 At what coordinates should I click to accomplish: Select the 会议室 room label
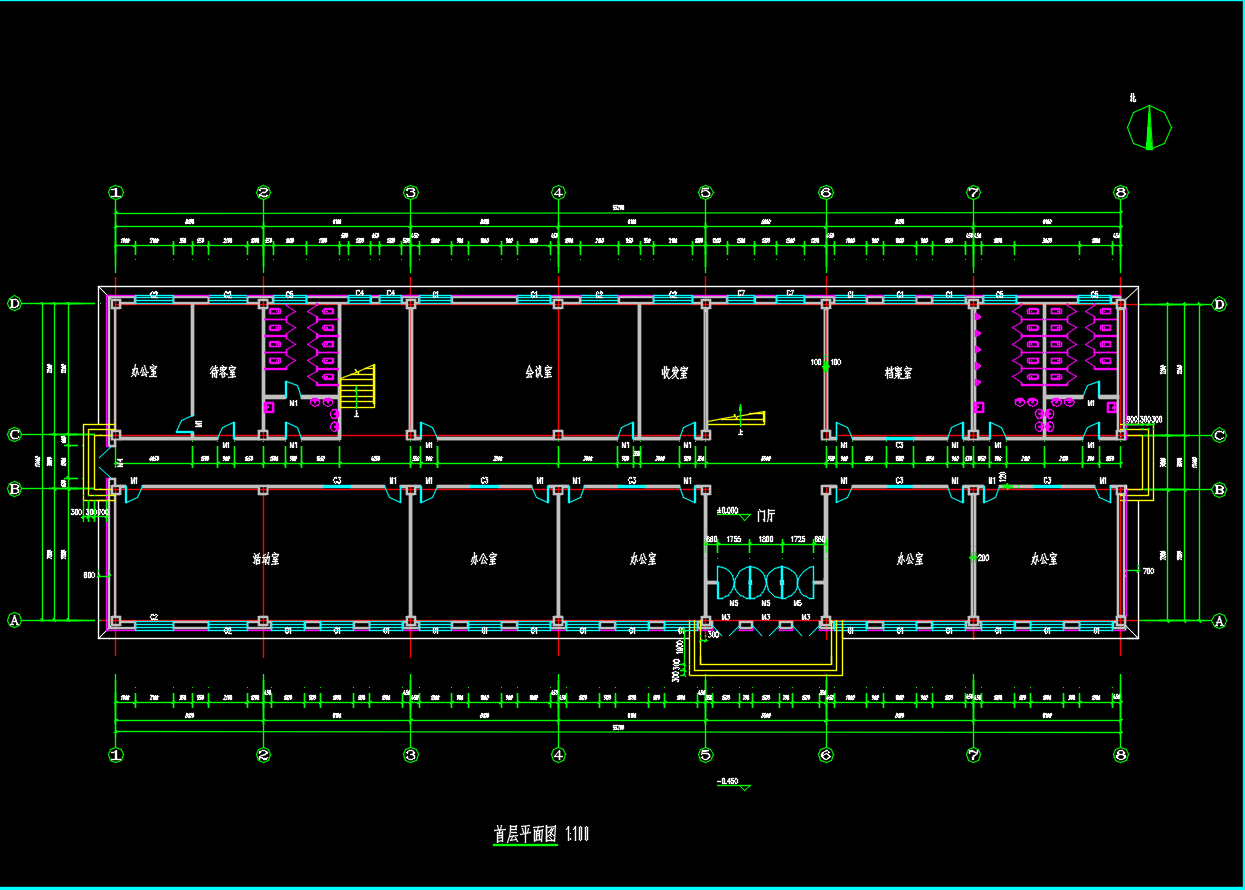coord(538,372)
